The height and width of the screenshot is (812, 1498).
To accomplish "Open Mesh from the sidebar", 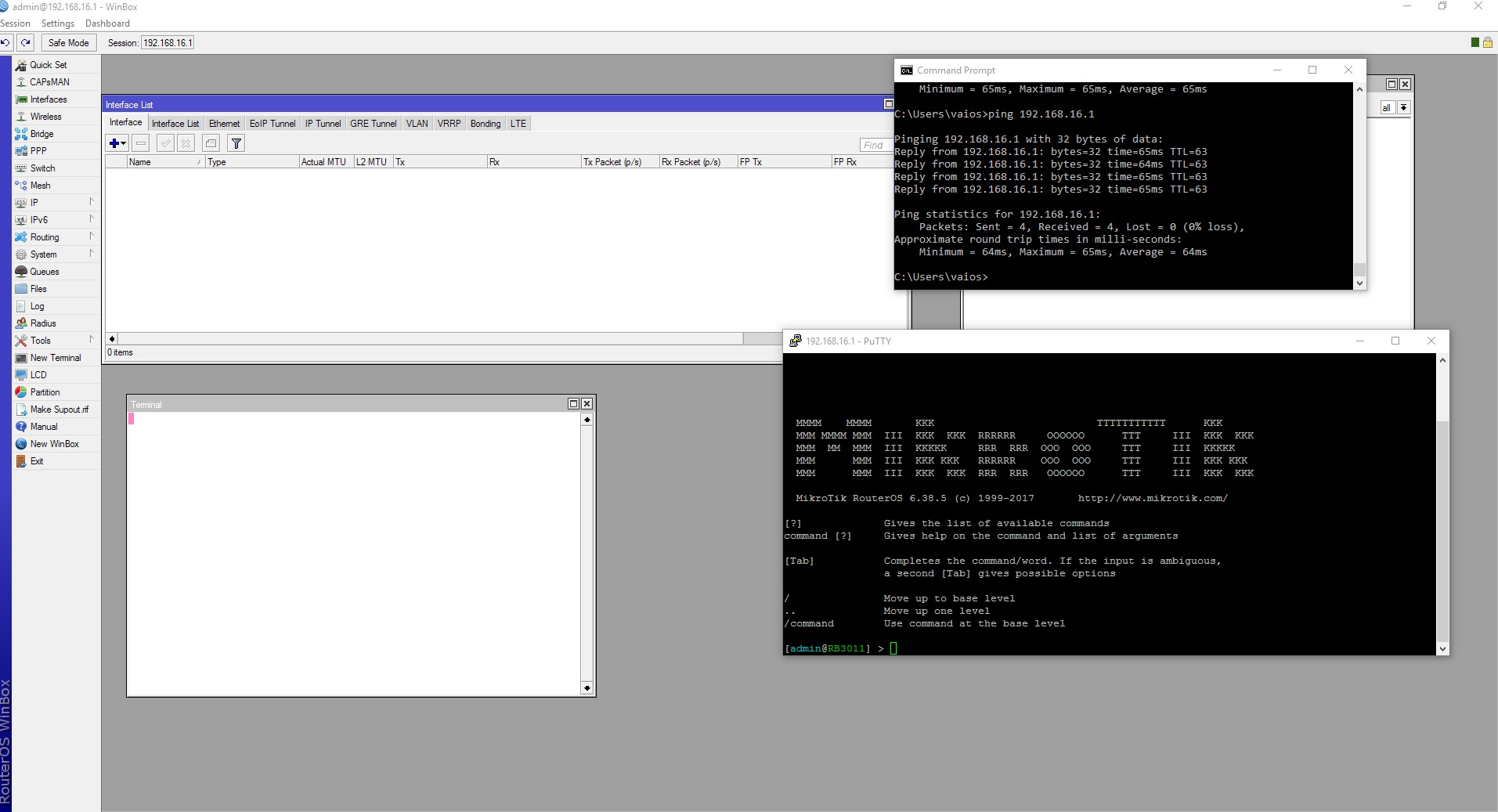I will pos(56,186).
